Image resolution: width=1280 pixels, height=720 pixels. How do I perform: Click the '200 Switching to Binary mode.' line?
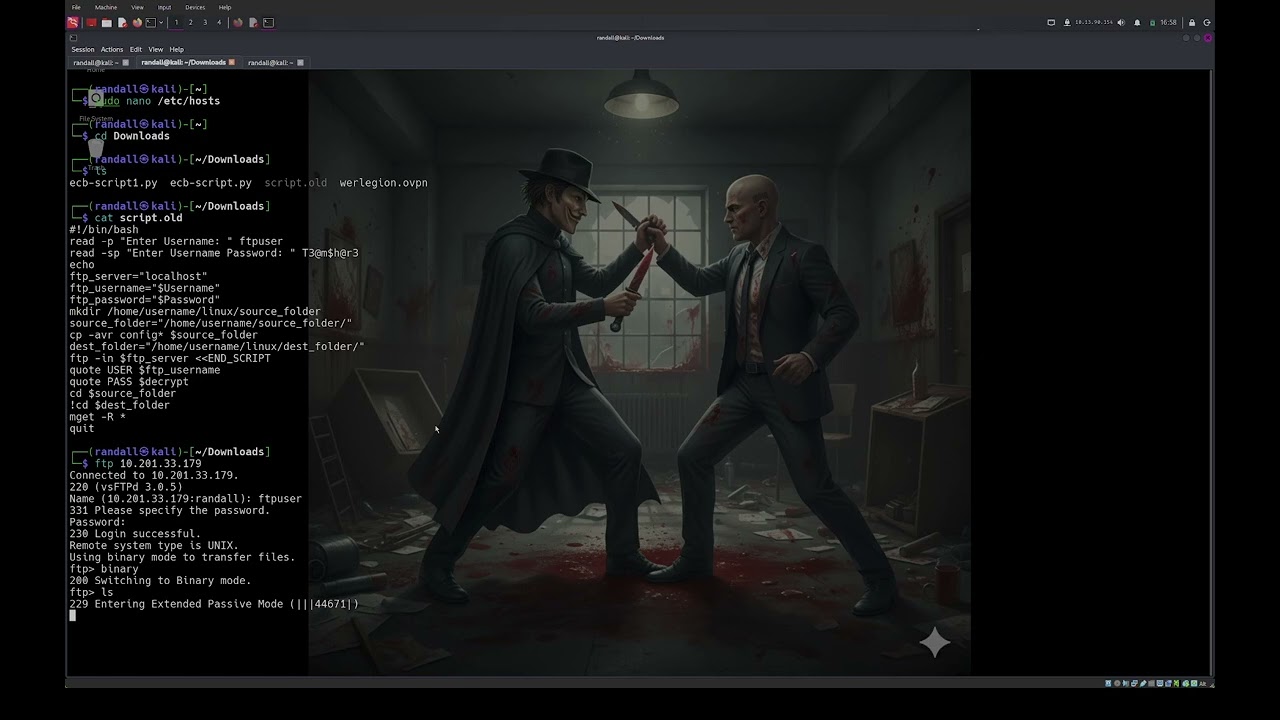point(160,581)
